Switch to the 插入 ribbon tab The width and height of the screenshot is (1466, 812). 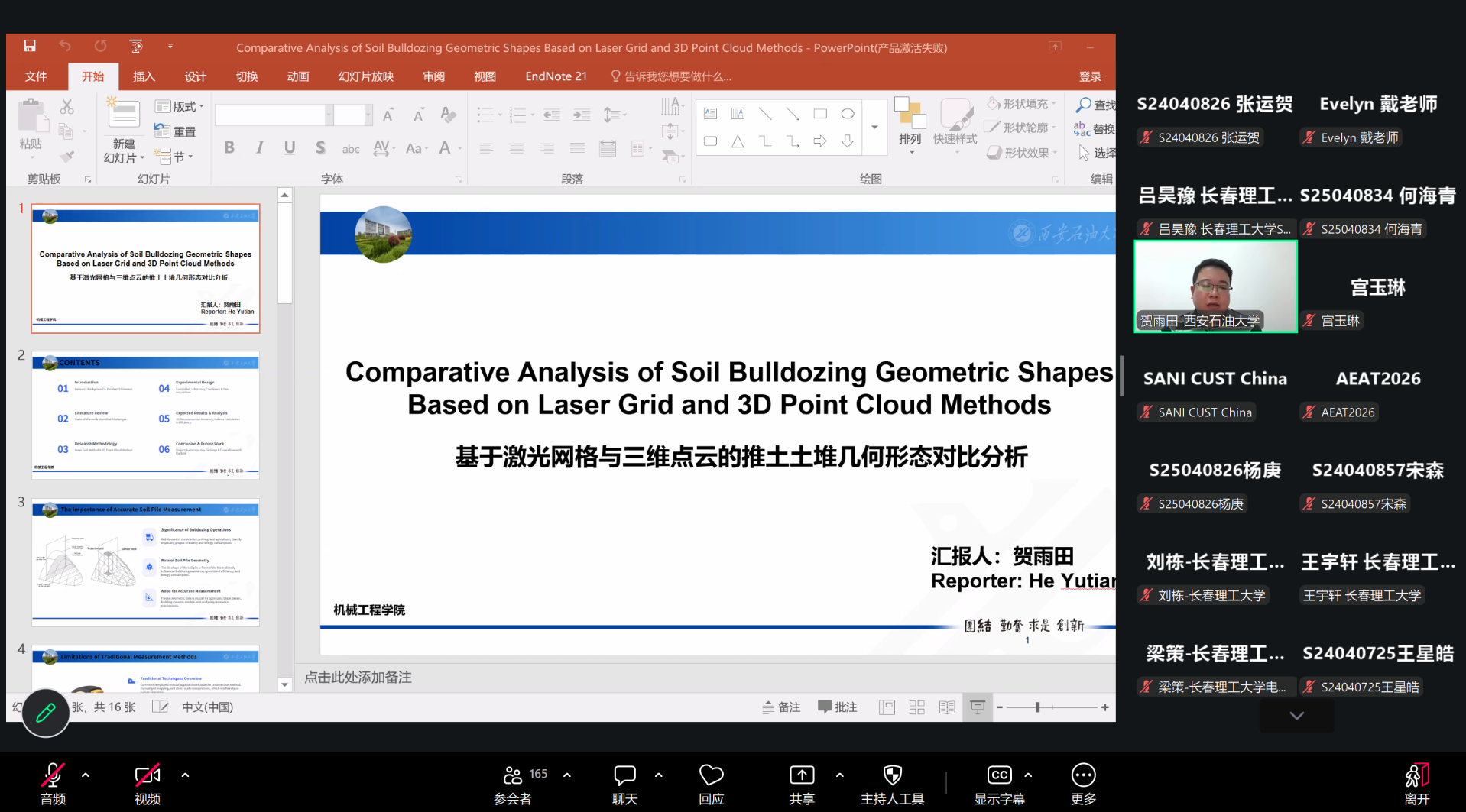[144, 76]
